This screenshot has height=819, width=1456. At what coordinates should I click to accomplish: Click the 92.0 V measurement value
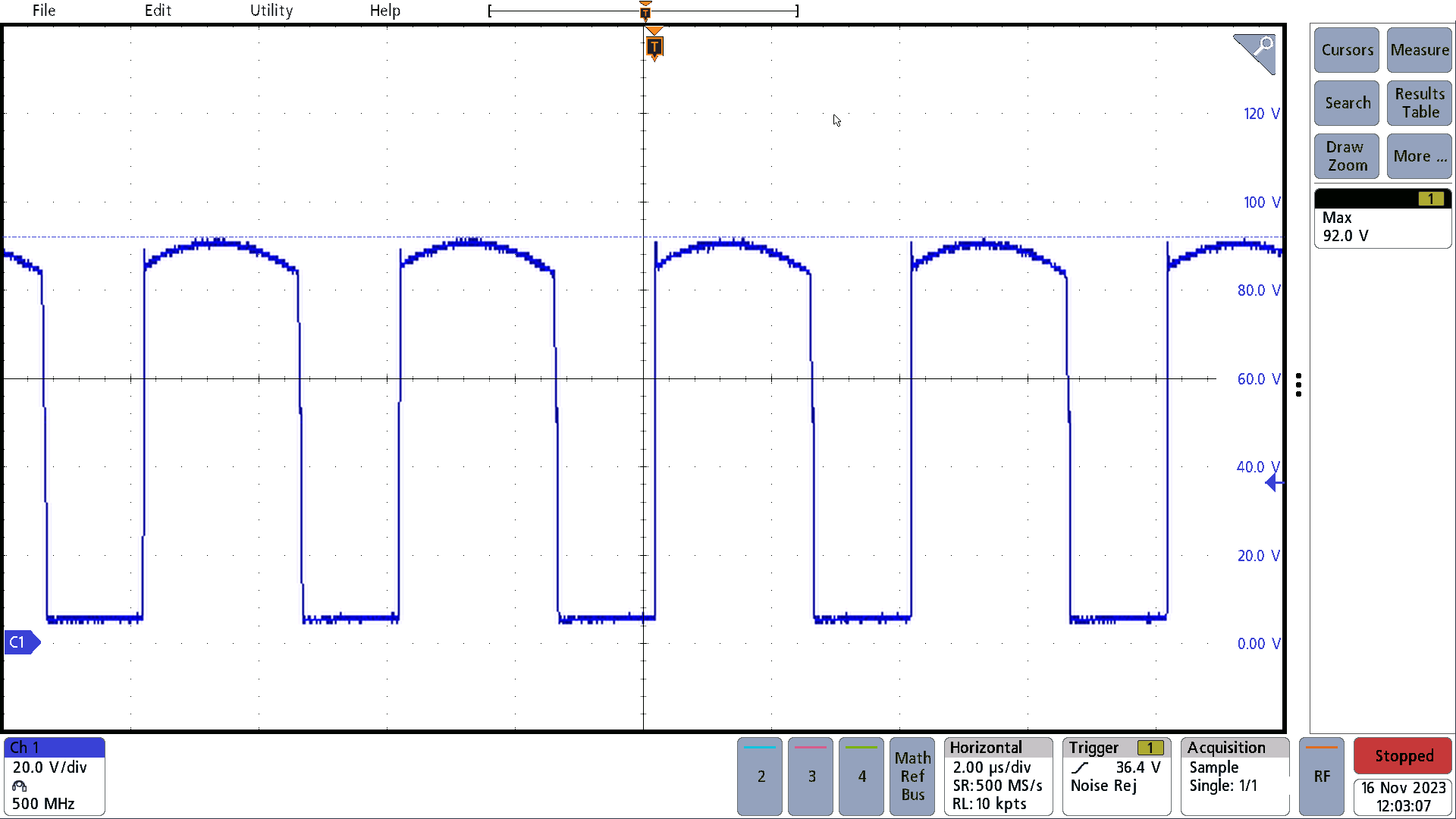(x=1346, y=236)
